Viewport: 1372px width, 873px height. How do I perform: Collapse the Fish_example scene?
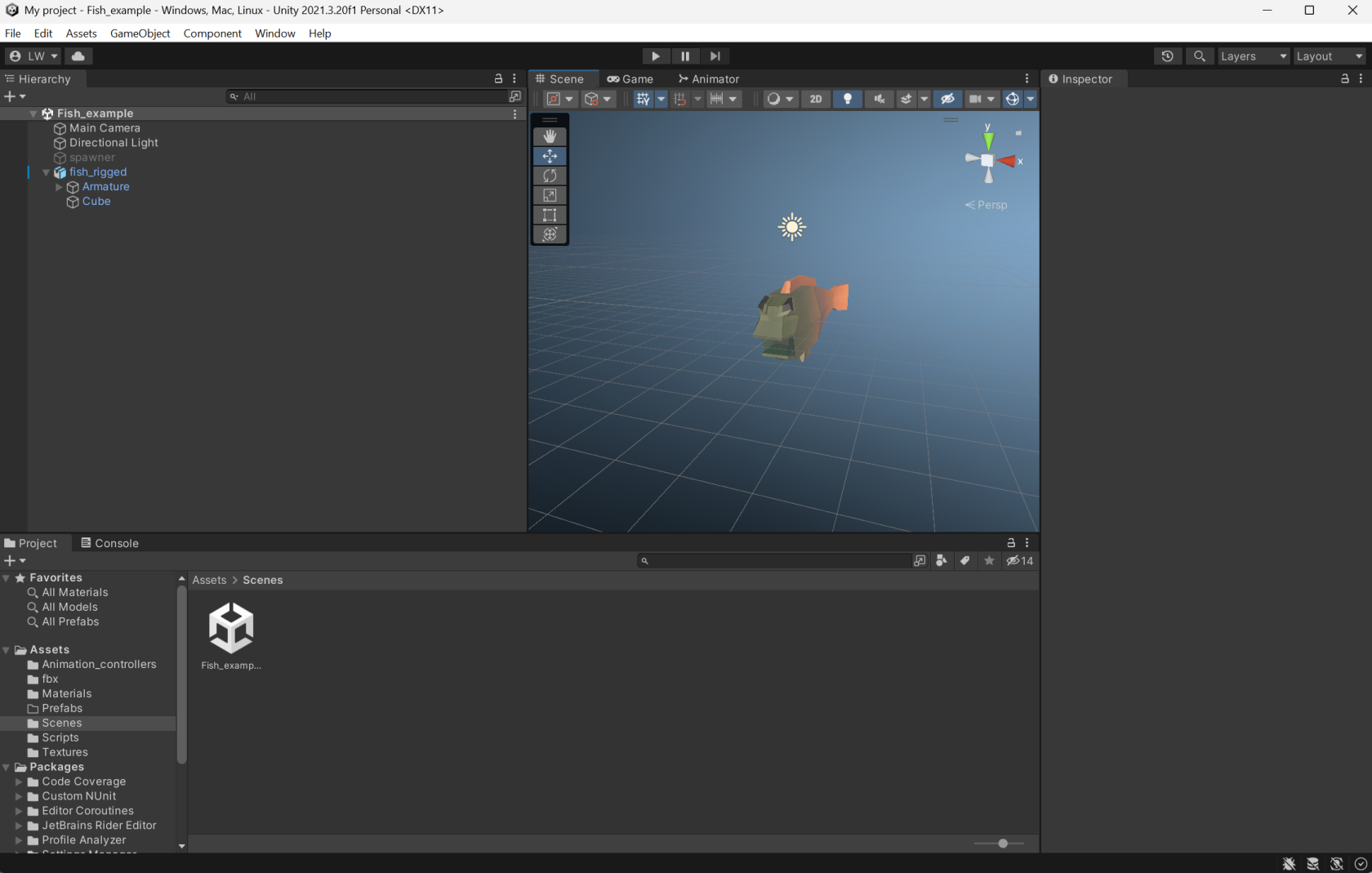[x=33, y=114]
